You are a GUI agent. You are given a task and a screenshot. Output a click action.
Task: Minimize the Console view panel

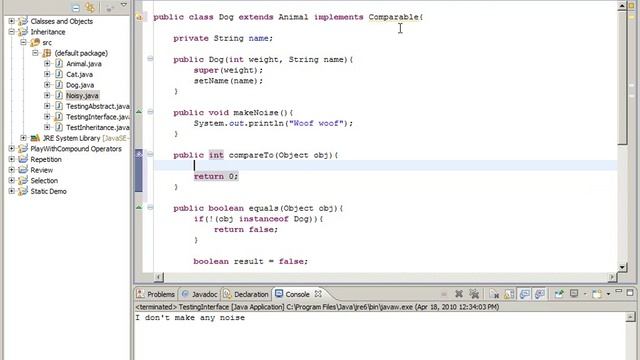pyautogui.click(x=619, y=291)
